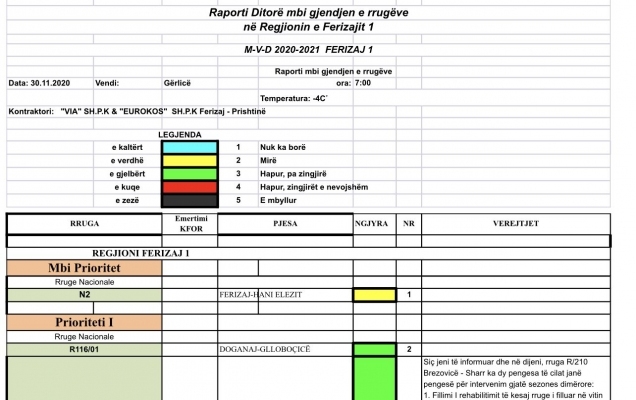
Task: Click the 'Raporti mbi gjendjen e rrugëve' cell
Action: click(x=333, y=71)
